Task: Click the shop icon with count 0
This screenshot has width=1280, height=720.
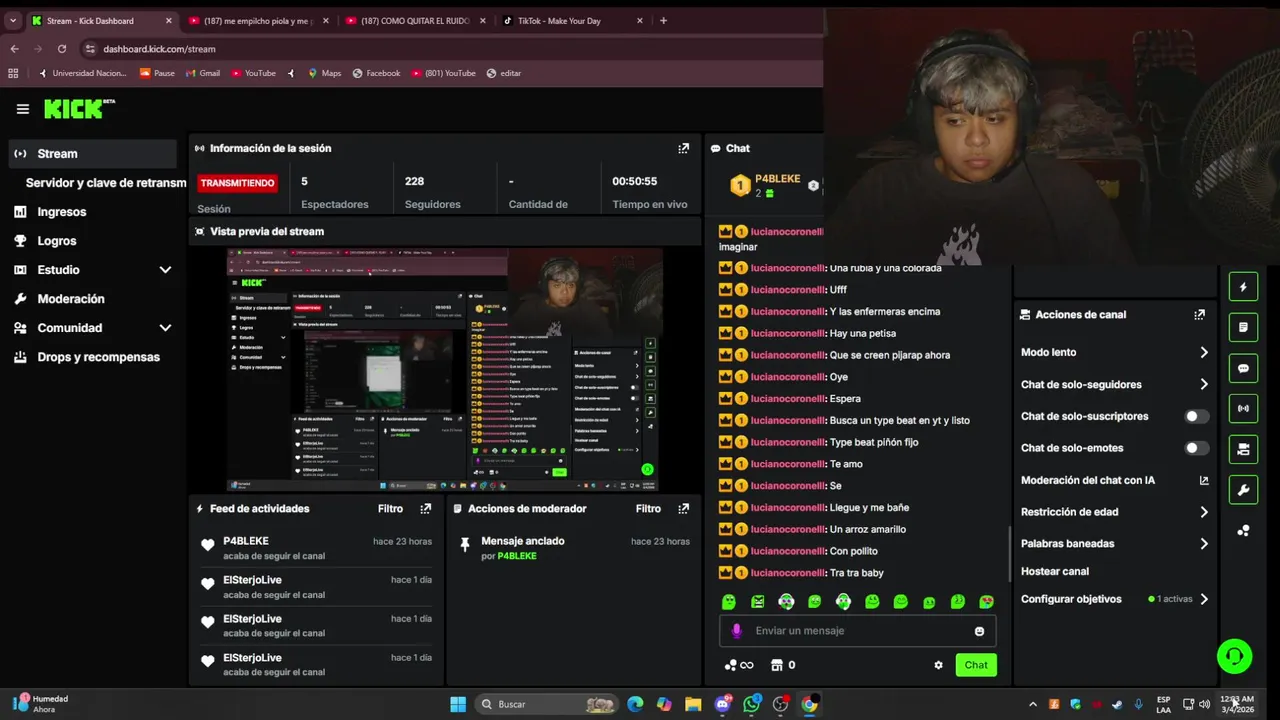Action: click(x=776, y=665)
